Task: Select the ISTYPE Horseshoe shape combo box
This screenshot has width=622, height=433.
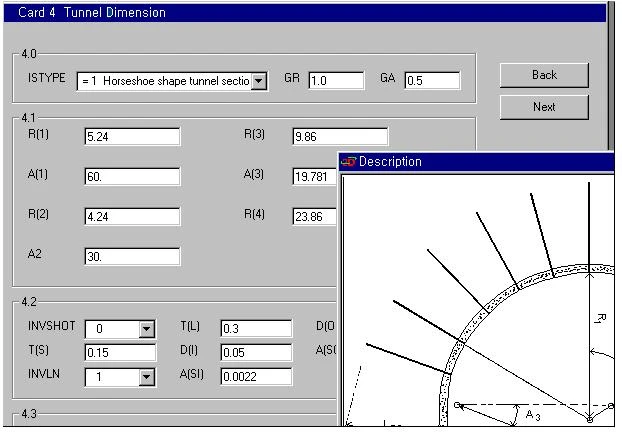Action: point(172,81)
